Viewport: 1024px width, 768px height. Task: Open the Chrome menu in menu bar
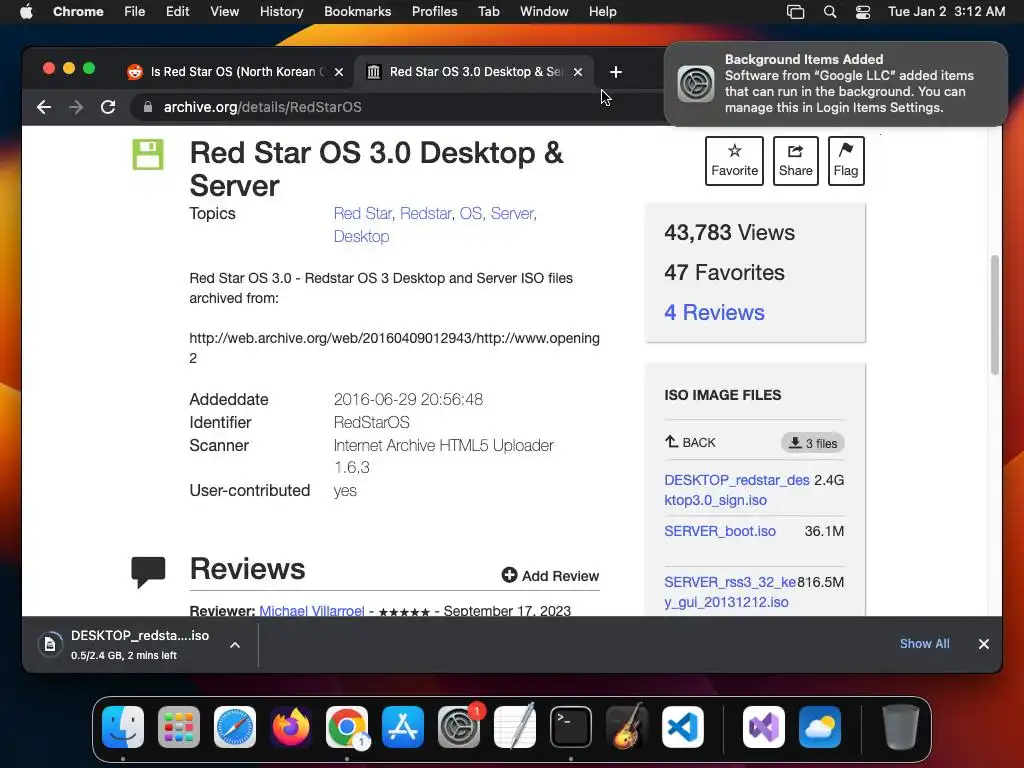[x=78, y=12]
